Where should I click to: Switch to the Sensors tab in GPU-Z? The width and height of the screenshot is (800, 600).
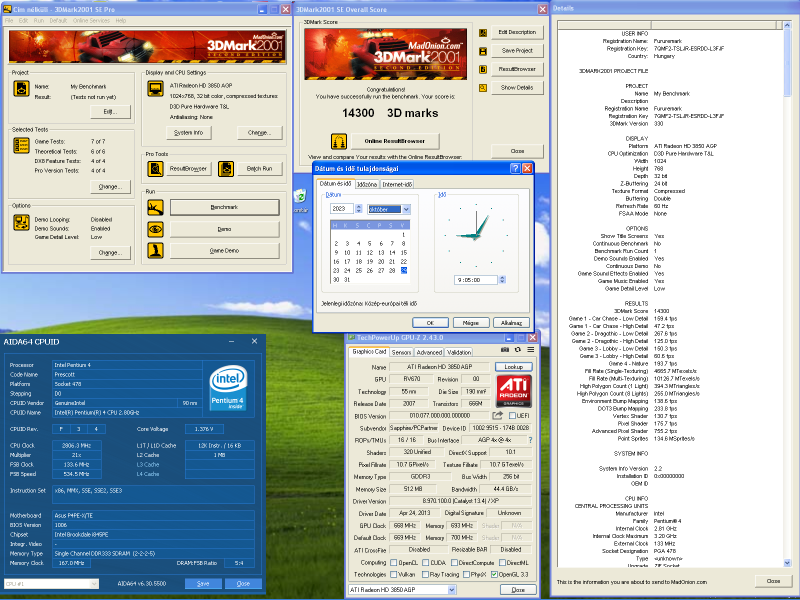click(401, 353)
